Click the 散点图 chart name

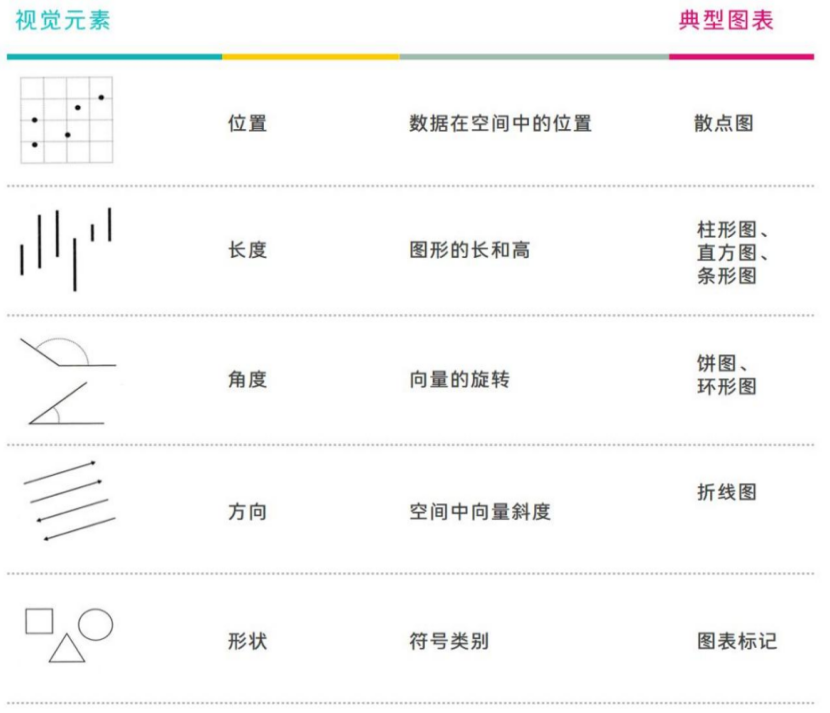tap(724, 124)
